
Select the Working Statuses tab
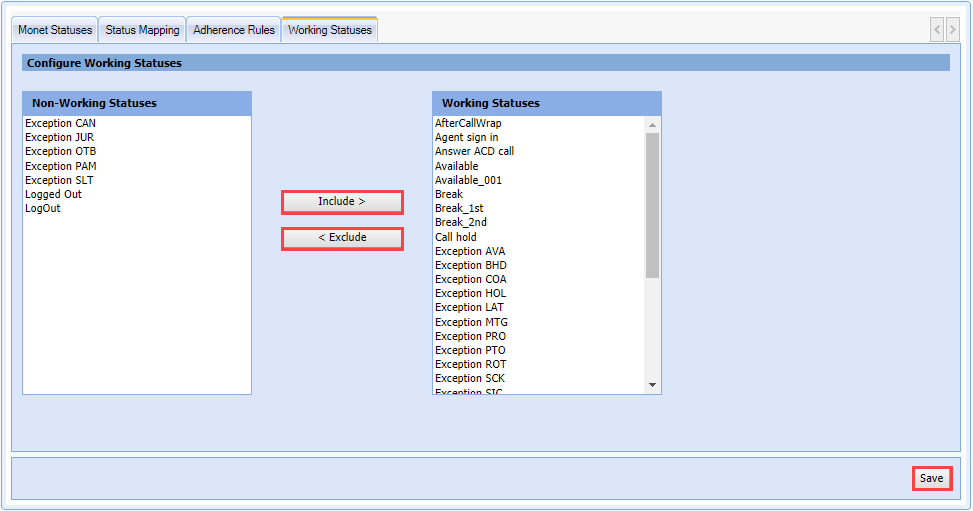329,30
